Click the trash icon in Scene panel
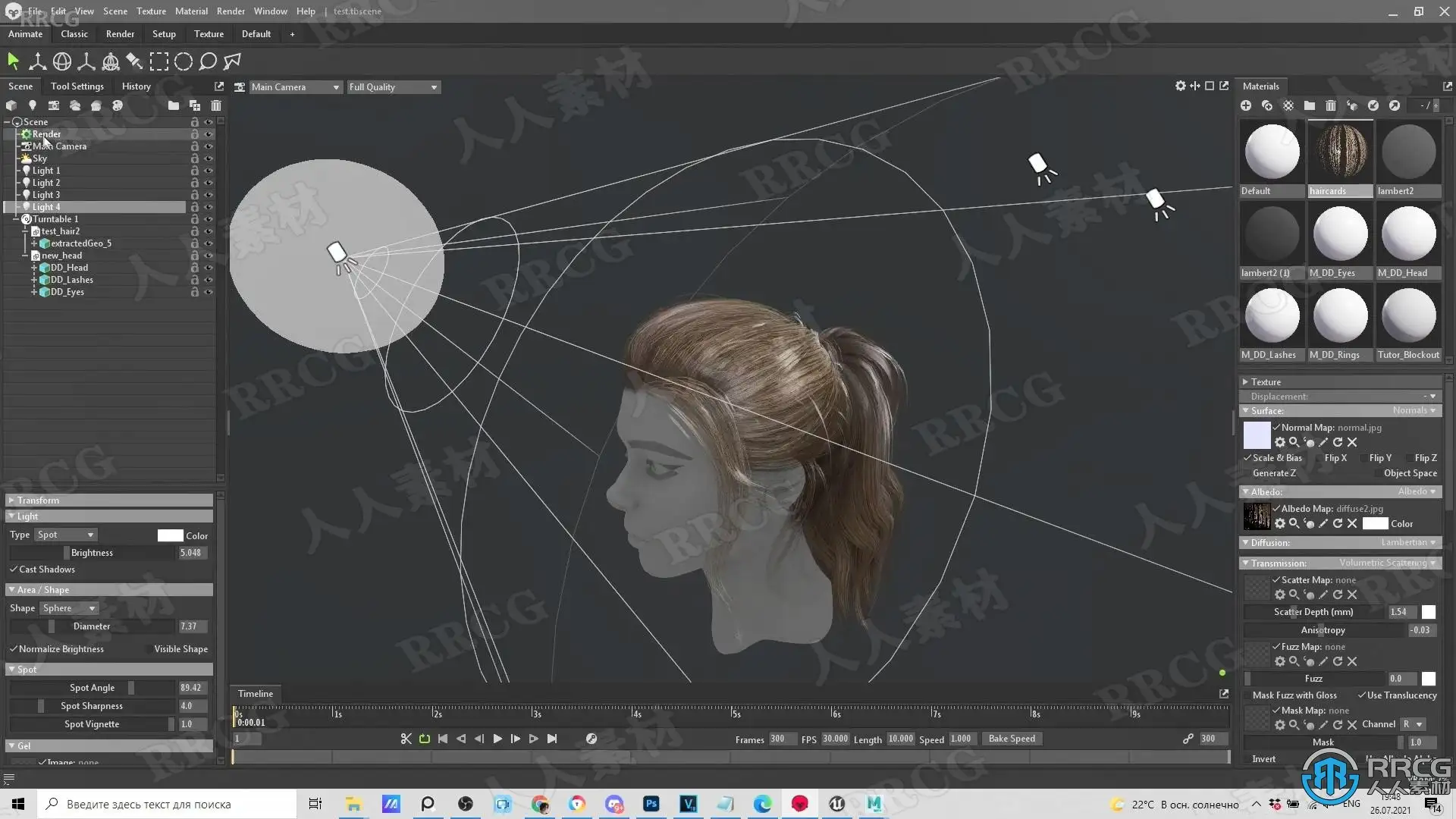The image size is (1456, 819). [x=216, y=105]
